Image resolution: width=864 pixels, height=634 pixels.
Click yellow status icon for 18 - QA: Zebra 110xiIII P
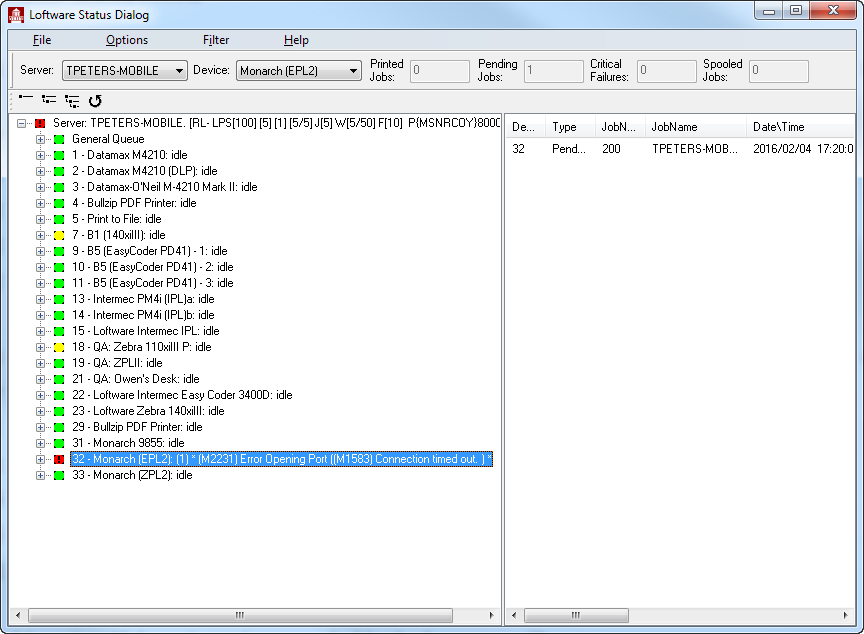(x=59, y=347)
